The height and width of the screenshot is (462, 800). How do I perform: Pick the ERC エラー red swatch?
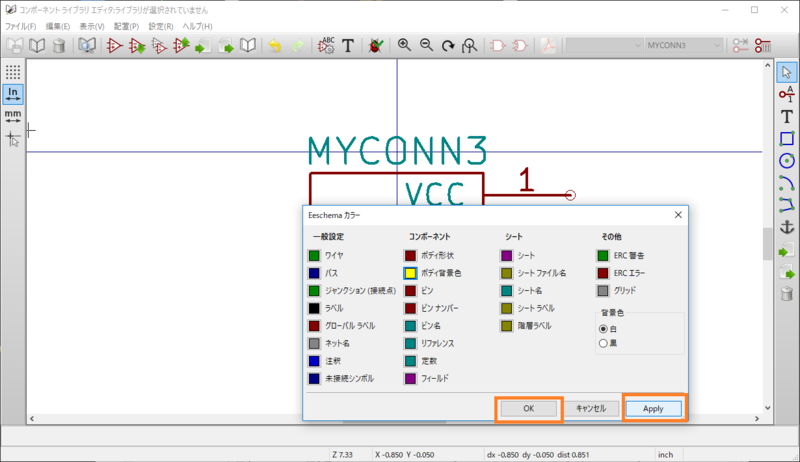(x=603, y=273)
